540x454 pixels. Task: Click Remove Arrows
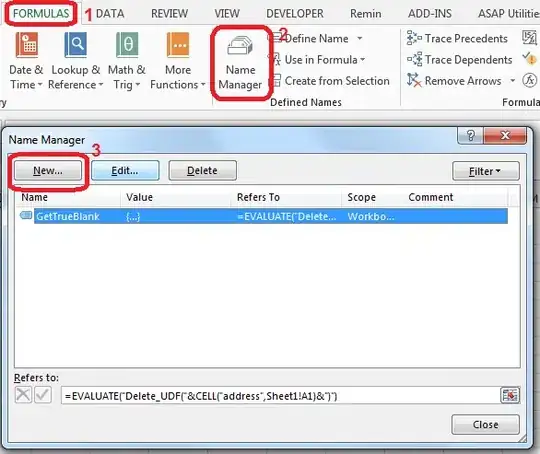pos(454,81)
